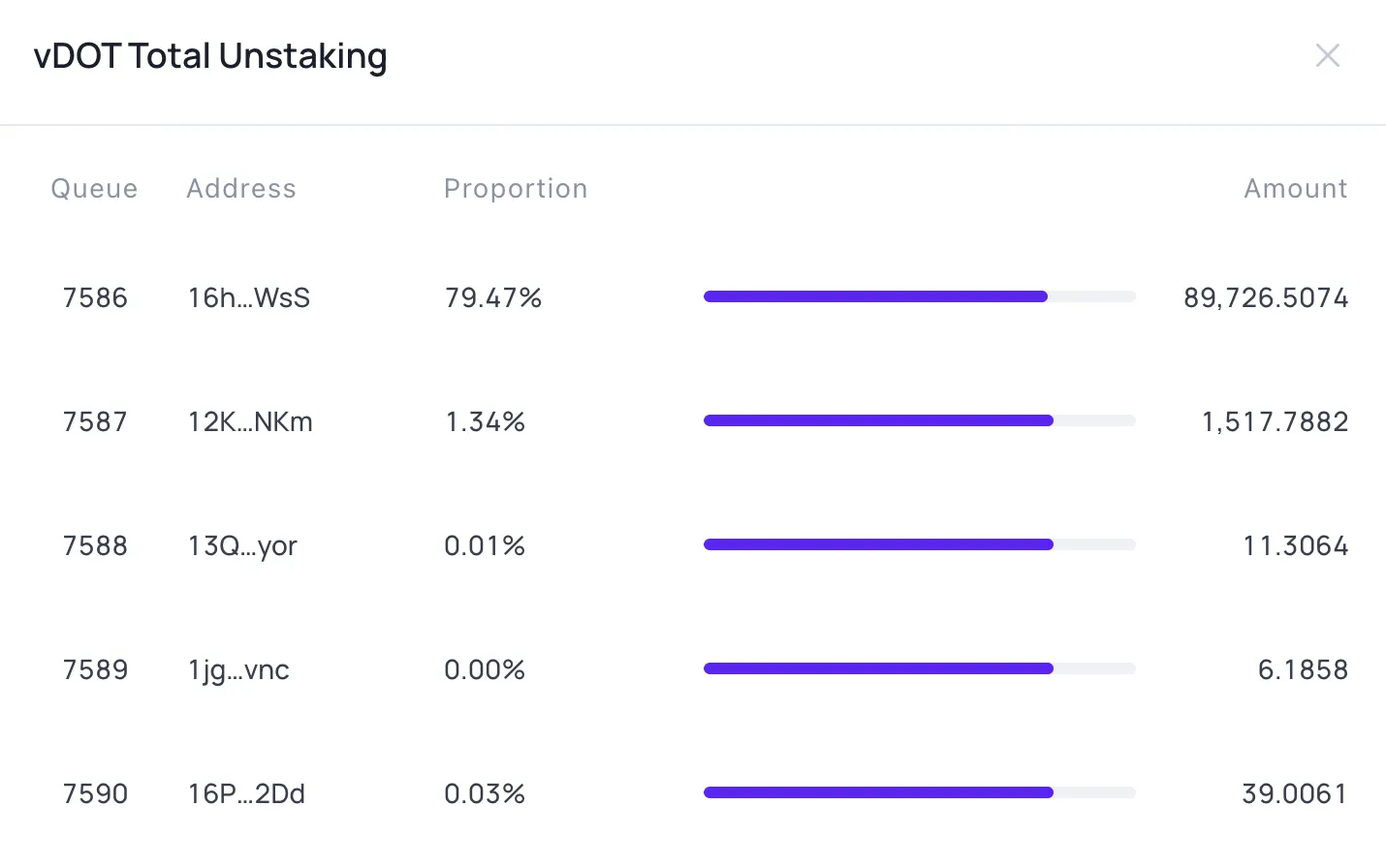Click the amount 89,726.5074
The width and height of the screenshot is (1386, 868).
point(1265,297)
